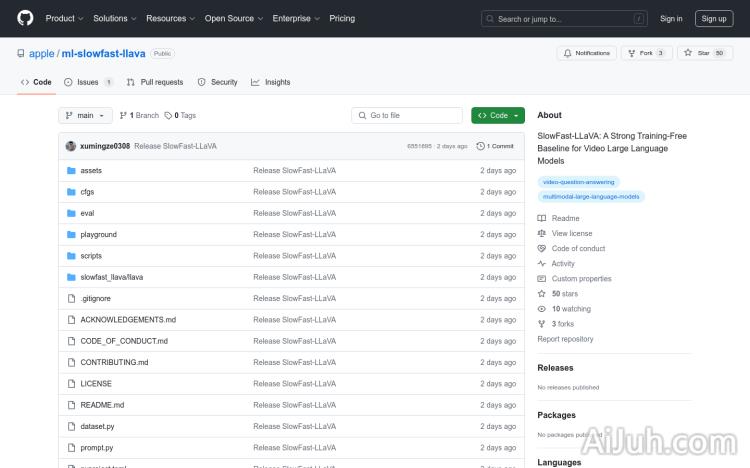Click the Go to file search field
Screen dimensions: 750x468
click(407, 116)
